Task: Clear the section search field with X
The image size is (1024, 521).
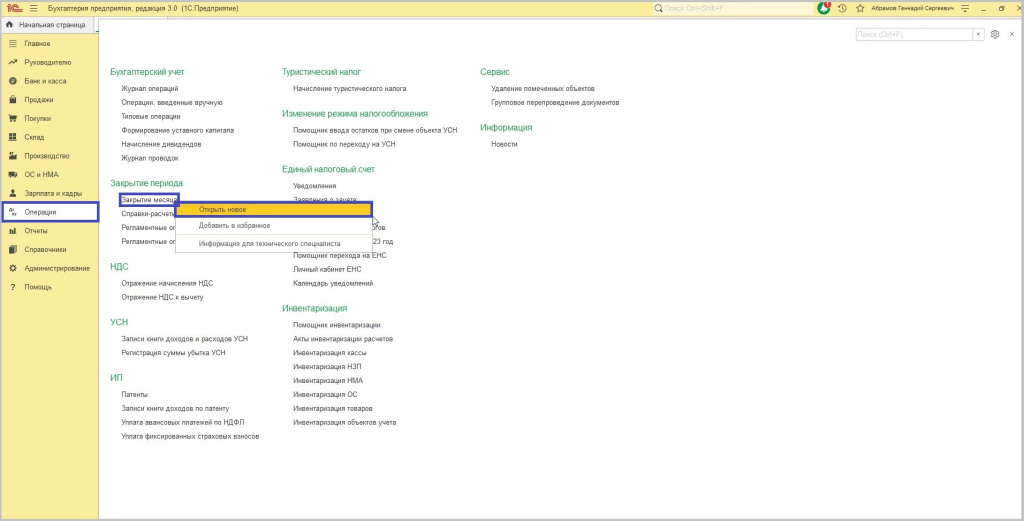Action: pyautogui.click(x=978, y=35)
